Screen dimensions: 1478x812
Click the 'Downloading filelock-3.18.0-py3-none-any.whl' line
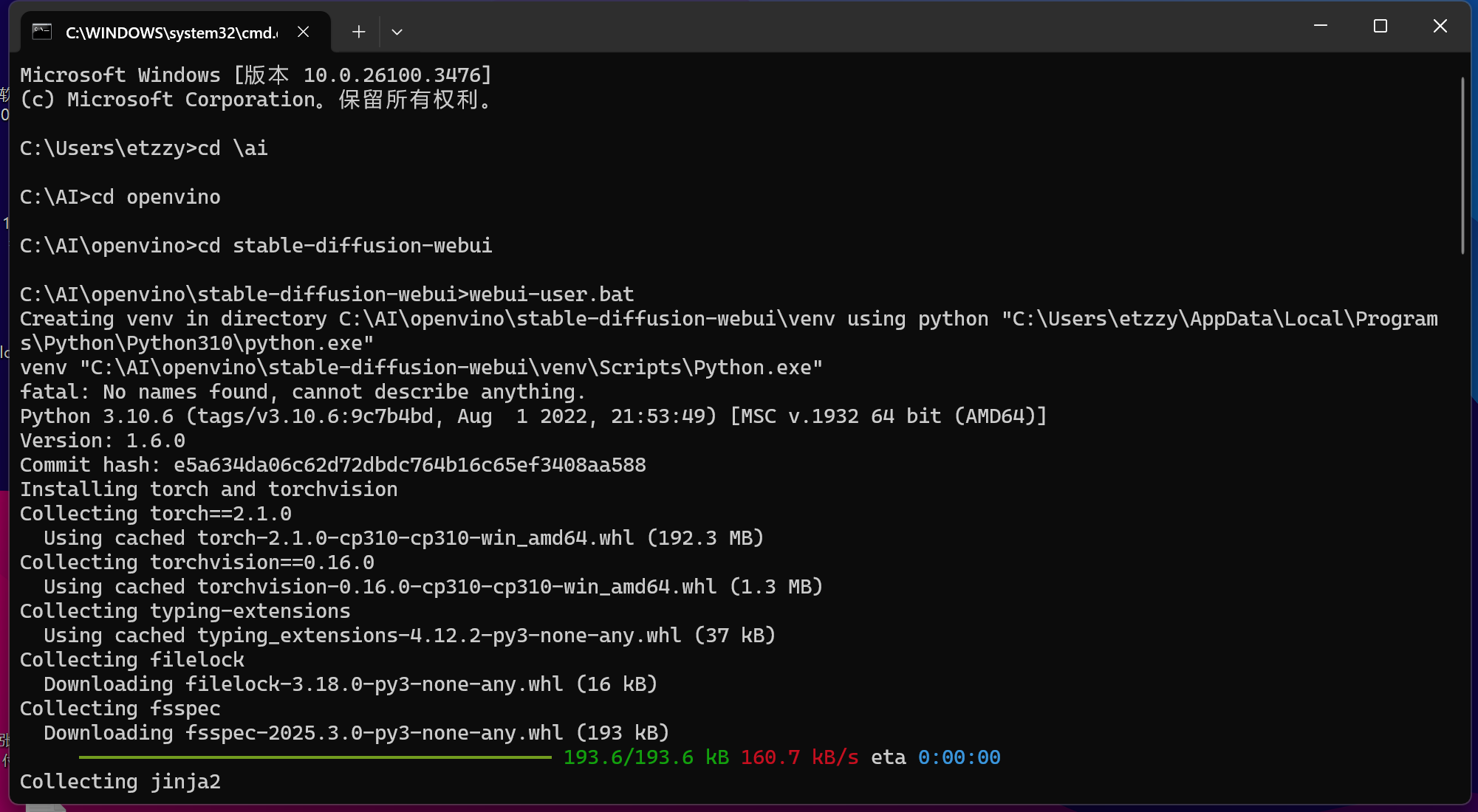(x=351, y=684)
